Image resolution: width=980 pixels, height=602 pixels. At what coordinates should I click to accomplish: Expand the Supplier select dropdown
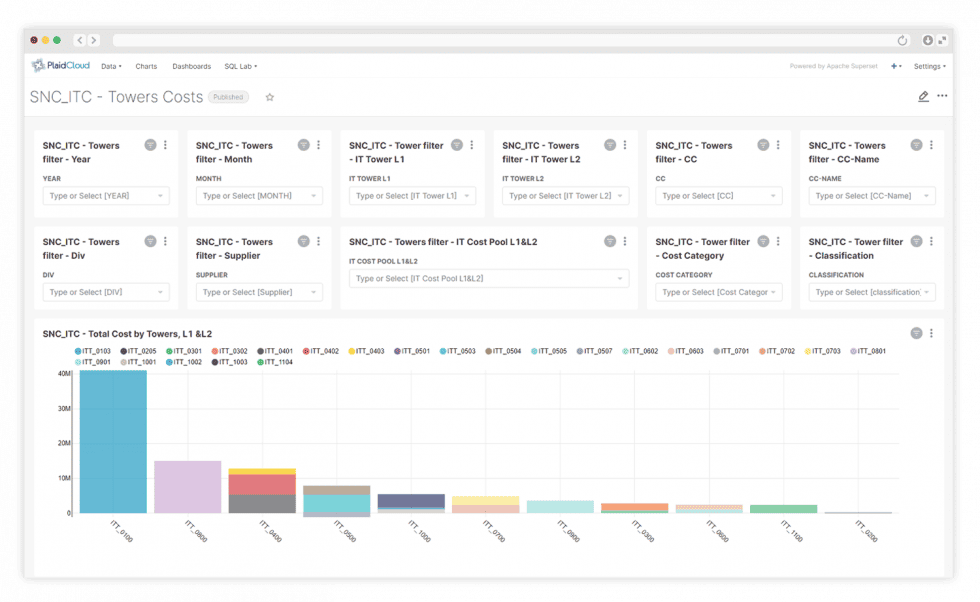259,292
